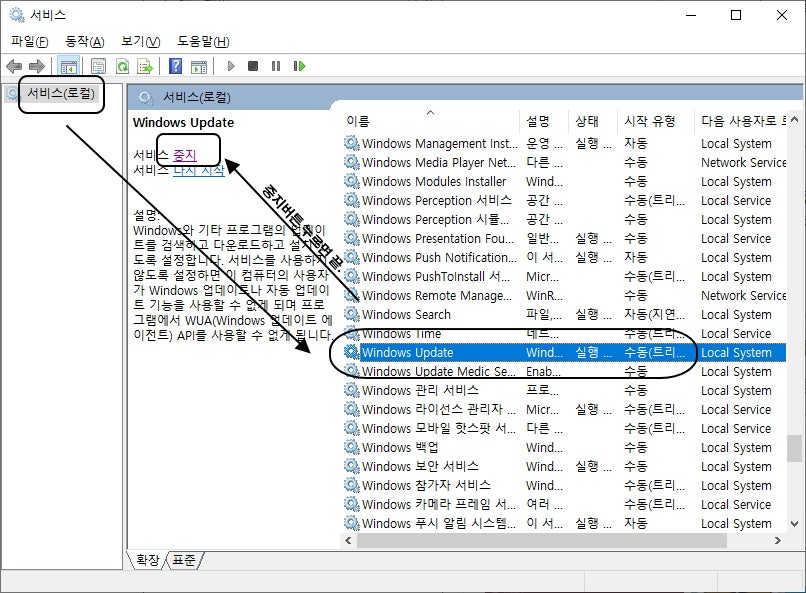Image resolution: width=806 pixels, height=593 pixels.
Task: Open the 파일(F) menu
Action: pyautogui.click(x=29, y=42)
